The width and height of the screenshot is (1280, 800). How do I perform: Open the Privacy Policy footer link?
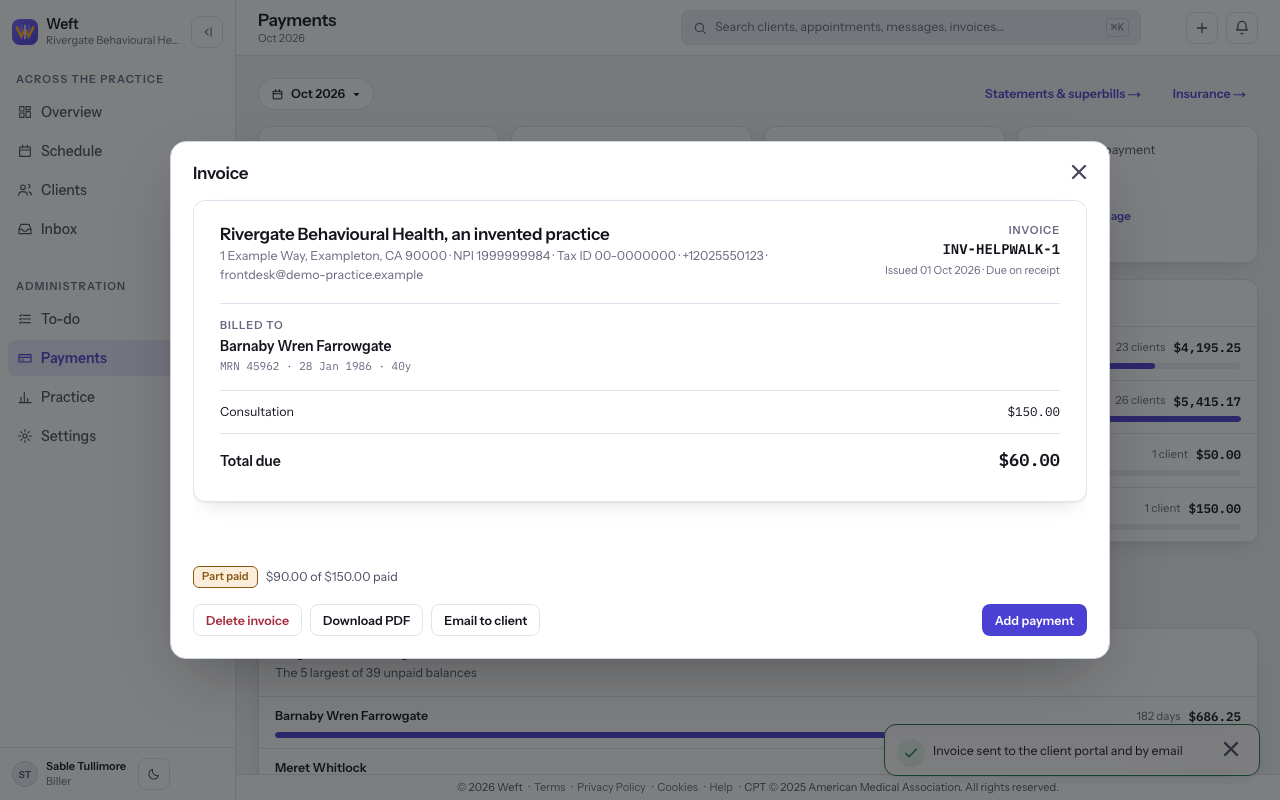pos(611,787)
